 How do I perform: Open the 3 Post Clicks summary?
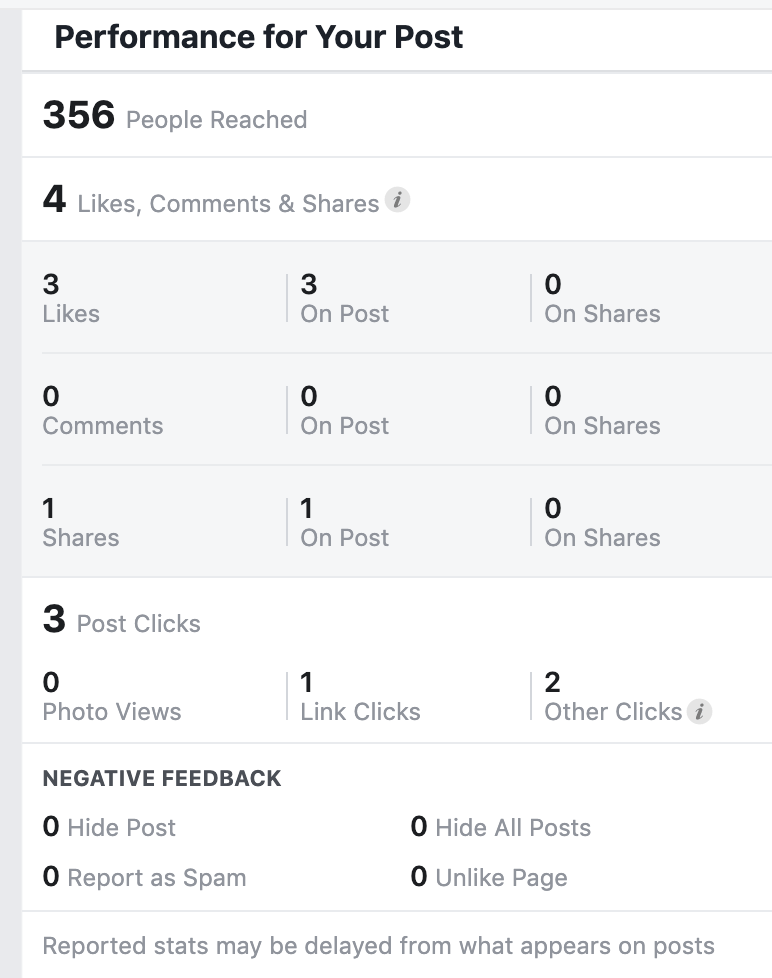(x=121, y=621)
